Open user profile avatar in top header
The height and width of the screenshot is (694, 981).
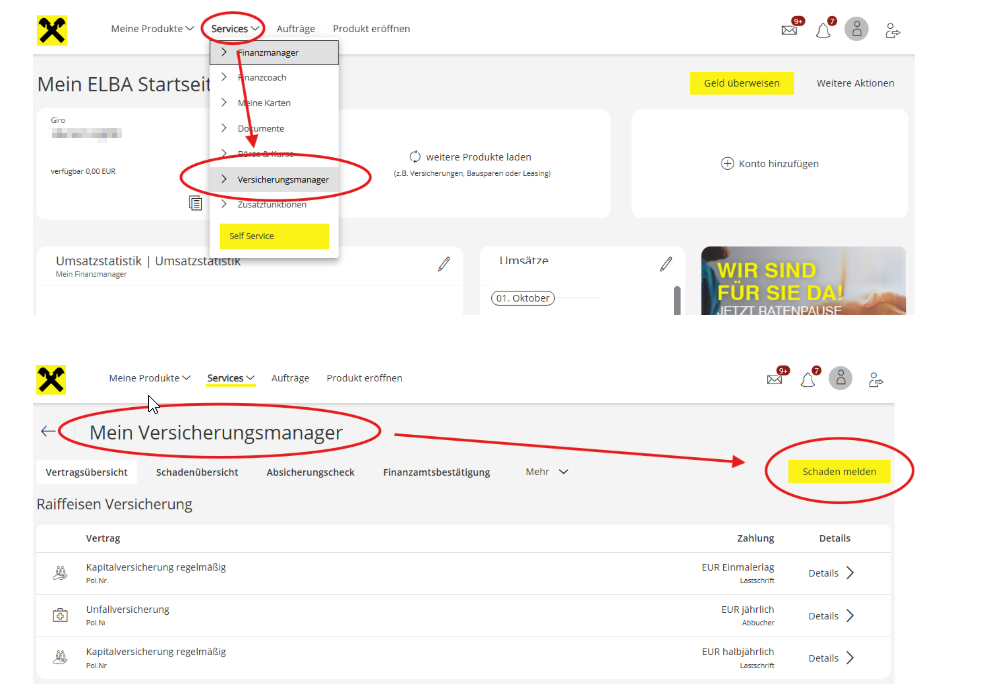[856, 29]
